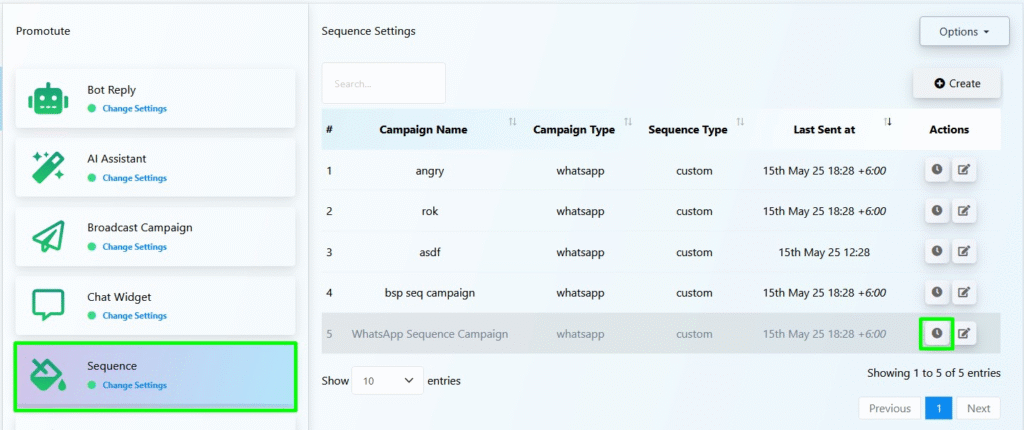Click the Broadcast Campaign paper plane icon
Image resolution: width=1024 pixels, height=430 pixels.
click(48, 236)
